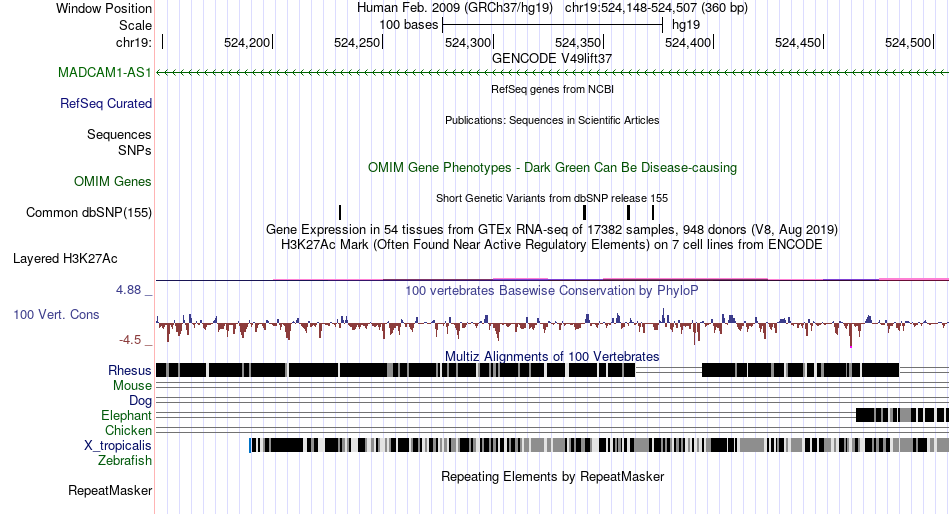Click the GTEx Gene Expression track title

[552, 230]
